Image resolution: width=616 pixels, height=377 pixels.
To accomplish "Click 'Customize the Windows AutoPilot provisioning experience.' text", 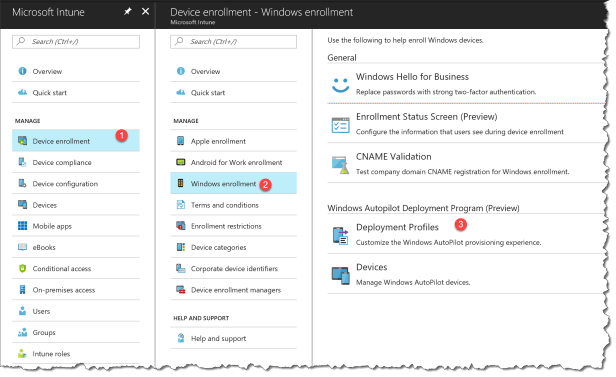I will [448, 242].
